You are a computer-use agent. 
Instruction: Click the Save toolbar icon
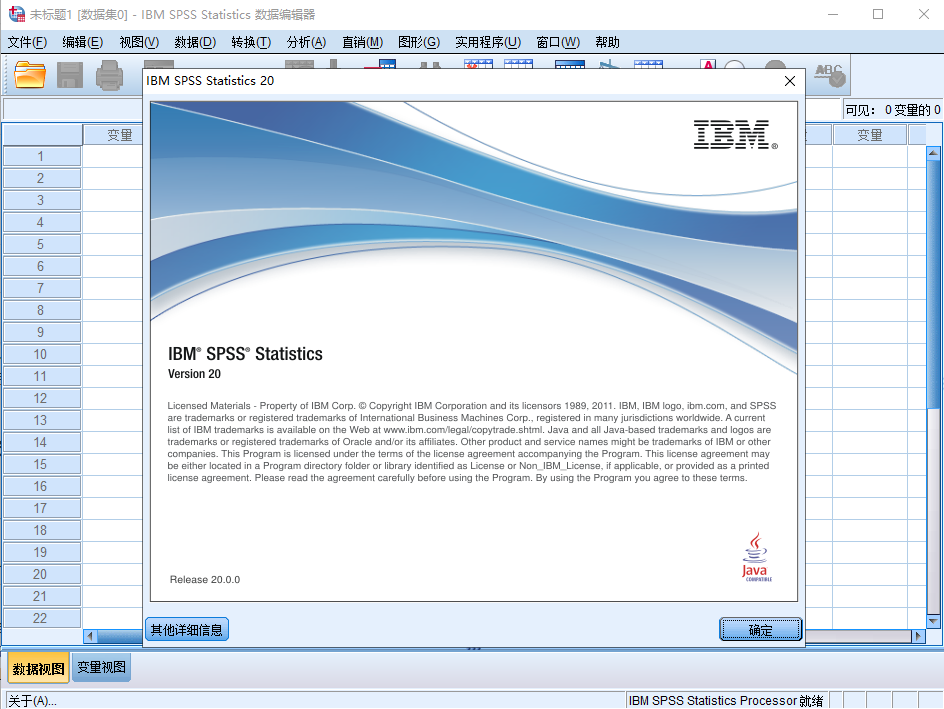[68, 73]
